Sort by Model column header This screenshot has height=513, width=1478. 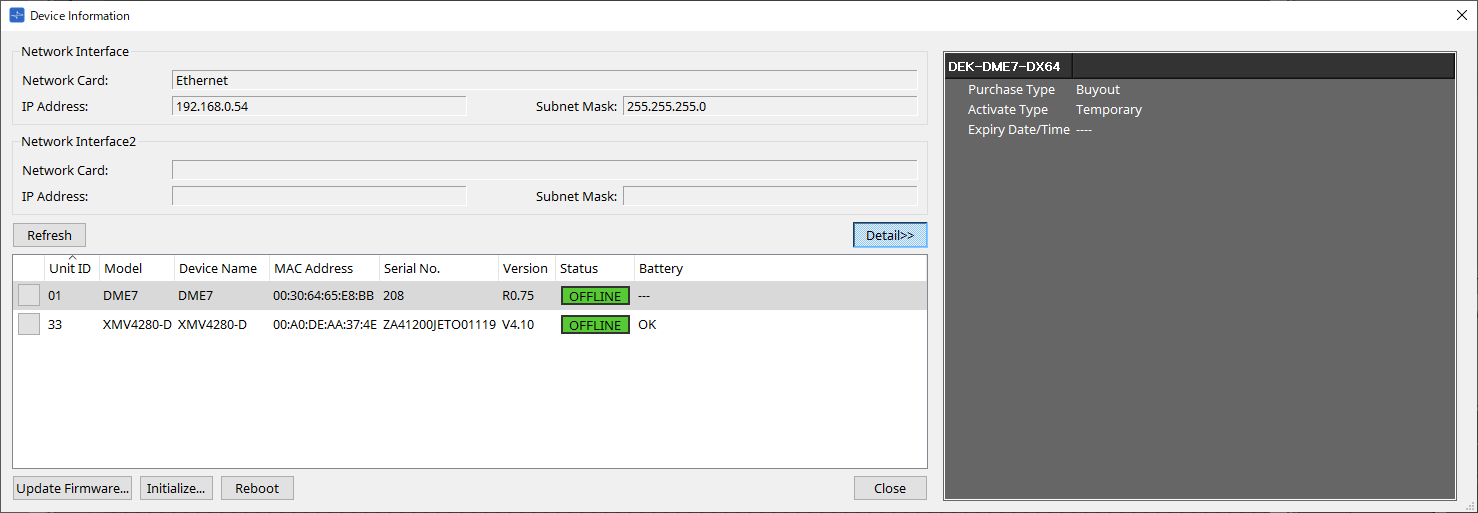point(136,268)
